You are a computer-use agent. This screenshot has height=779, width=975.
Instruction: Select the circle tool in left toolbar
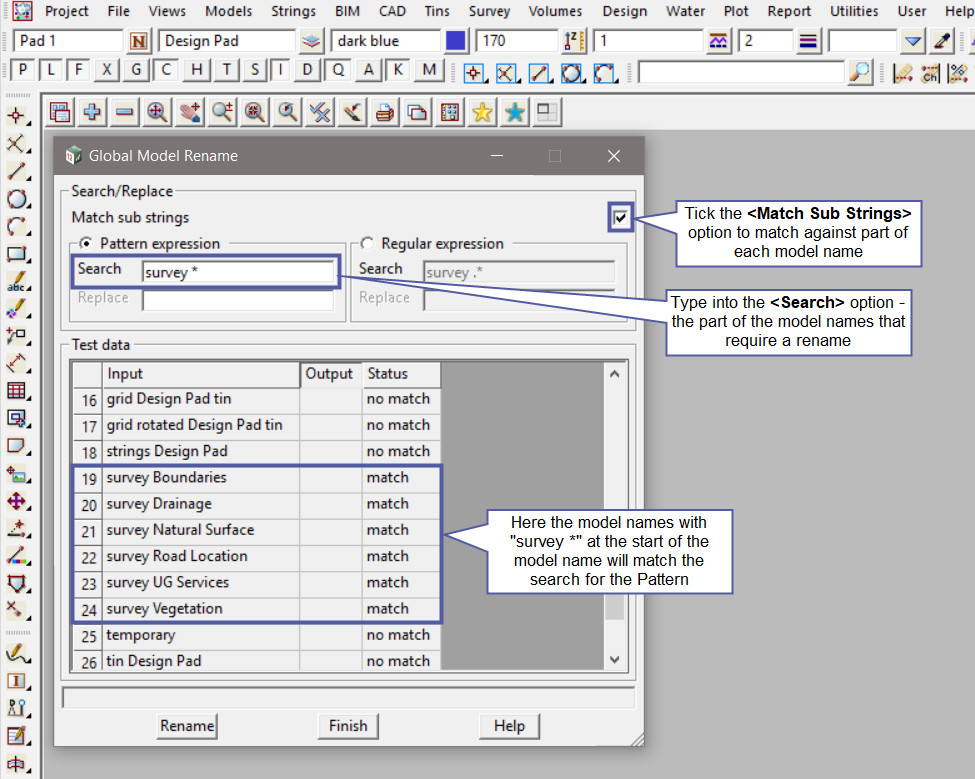tap(16, 199)
